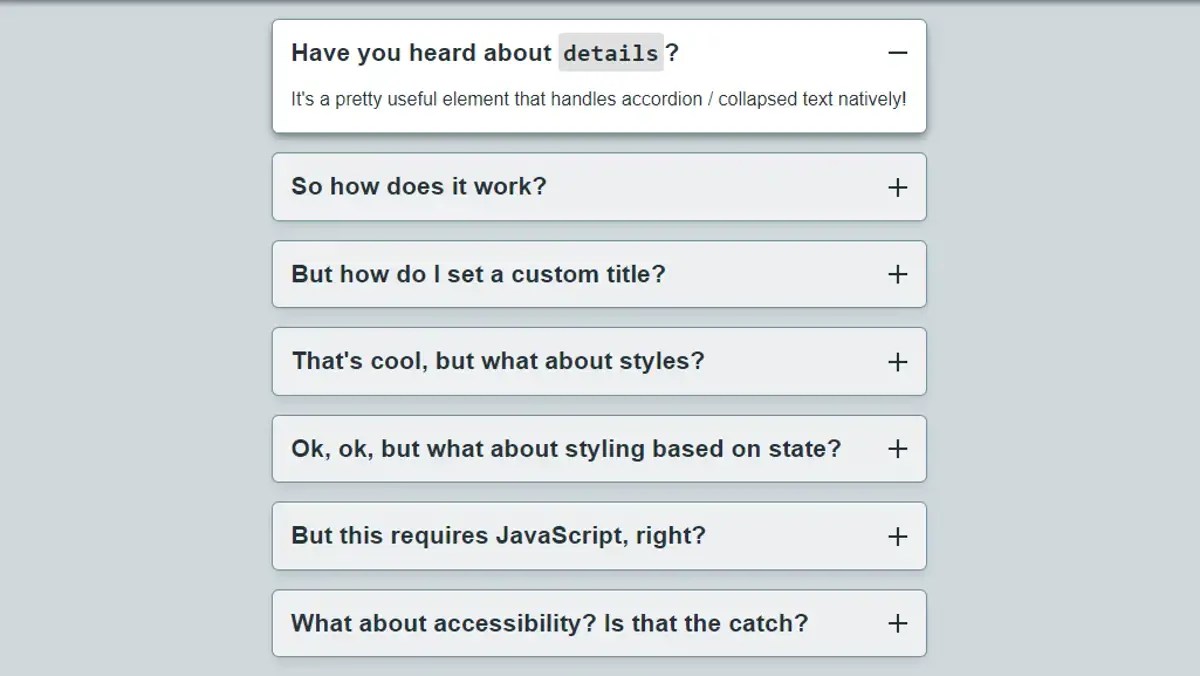The width and height of the screenshot is (1200, 676).
Task: Click the 'Have you heard about' heading text
Action: click(x=421, y=53)
